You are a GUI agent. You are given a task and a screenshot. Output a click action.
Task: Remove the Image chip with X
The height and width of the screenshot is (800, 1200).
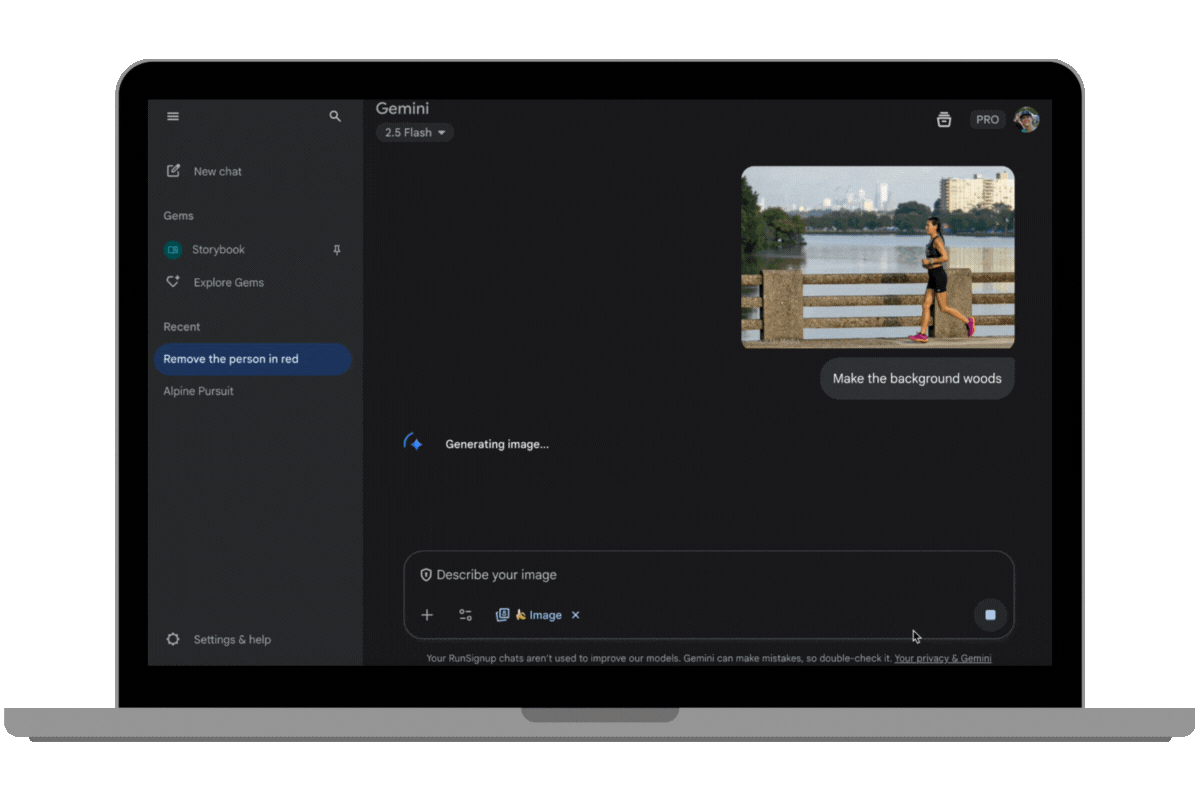[x=575, y=615]
